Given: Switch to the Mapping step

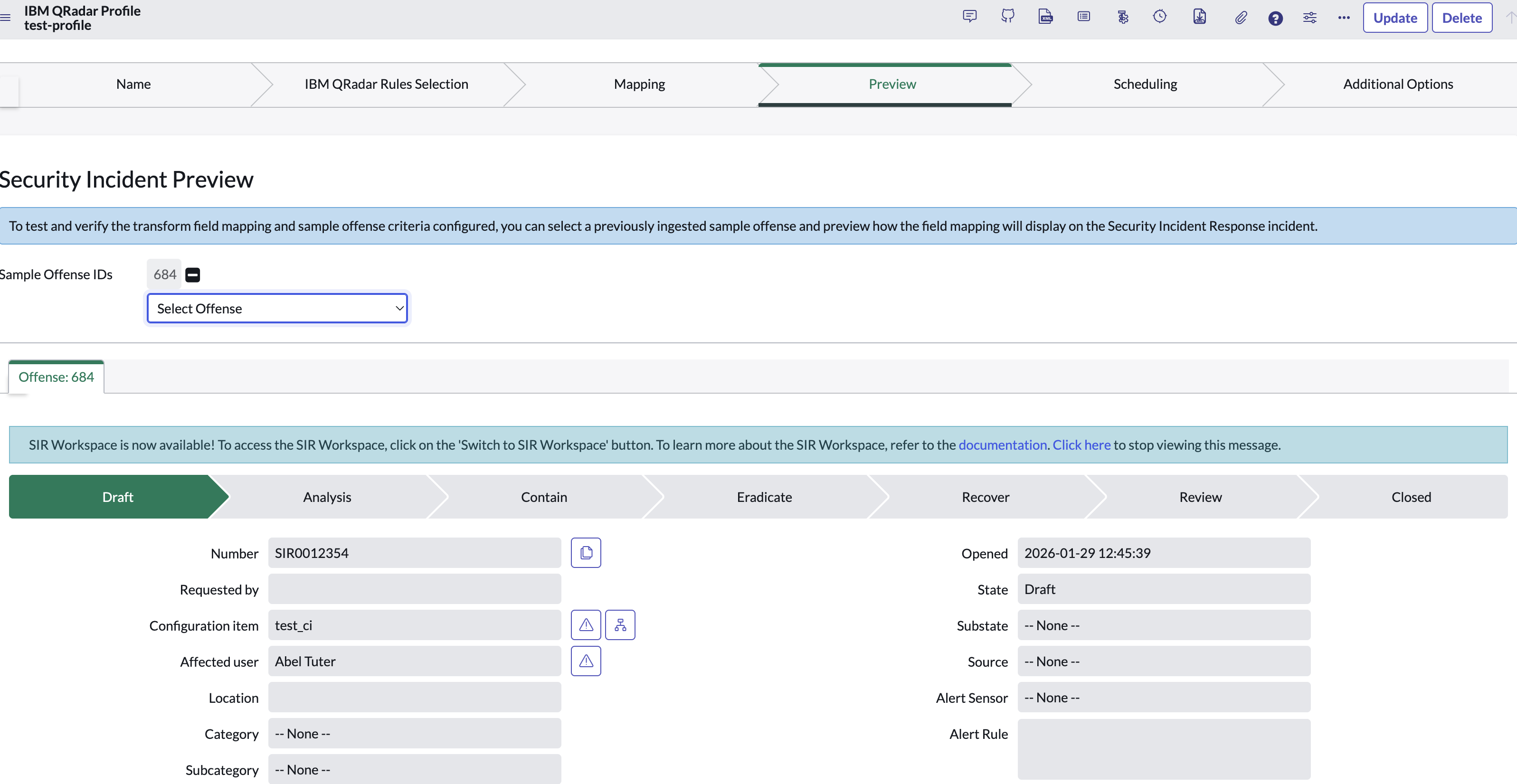Looking at the screenshot, I should (x=640, y=84).
